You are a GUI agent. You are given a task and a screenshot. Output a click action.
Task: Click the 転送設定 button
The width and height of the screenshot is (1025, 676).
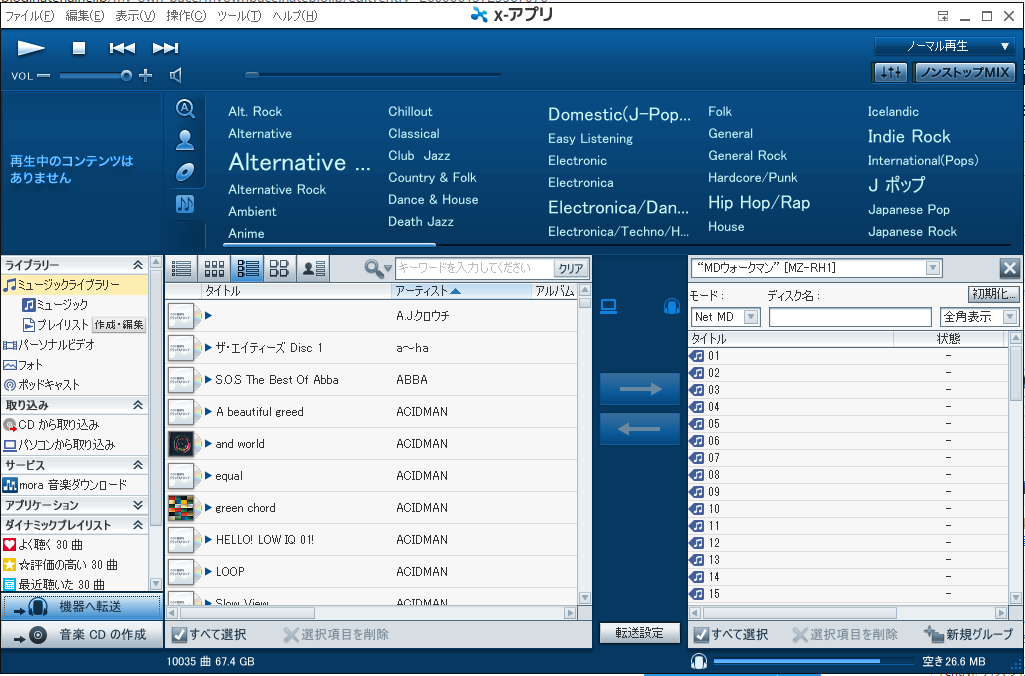coord(639,633)
